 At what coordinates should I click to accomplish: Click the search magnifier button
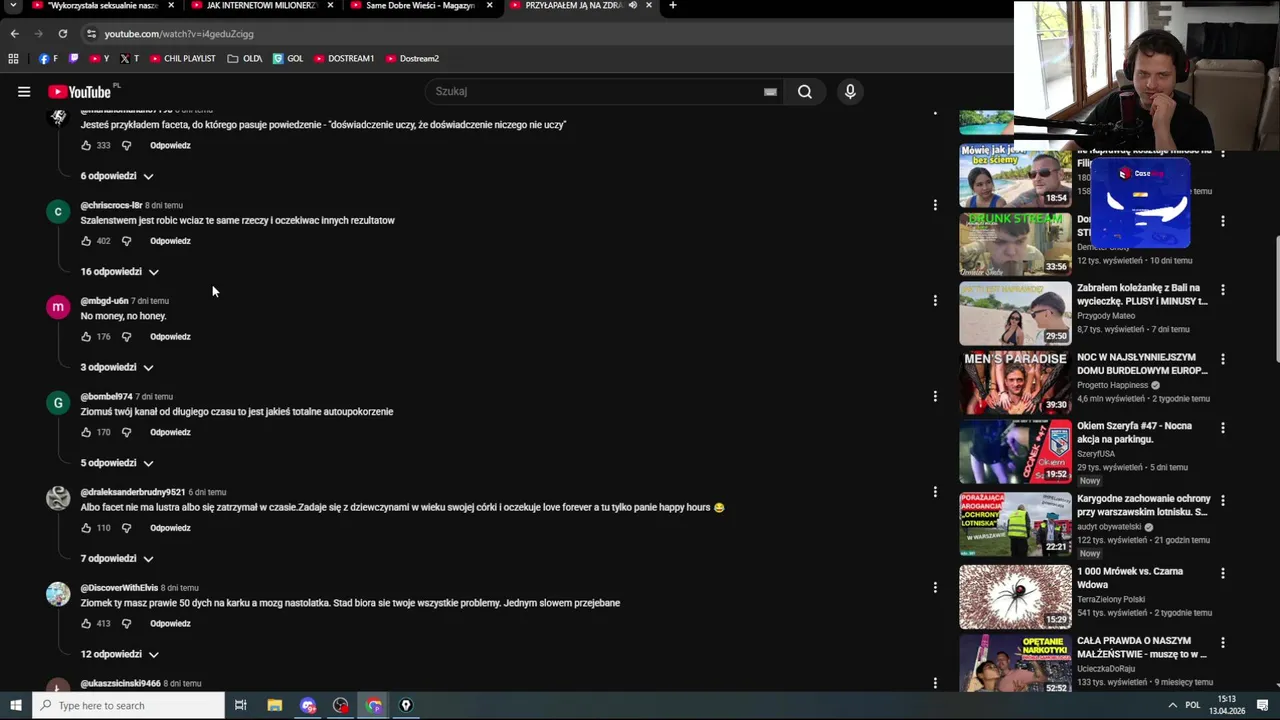pos(805,92)
